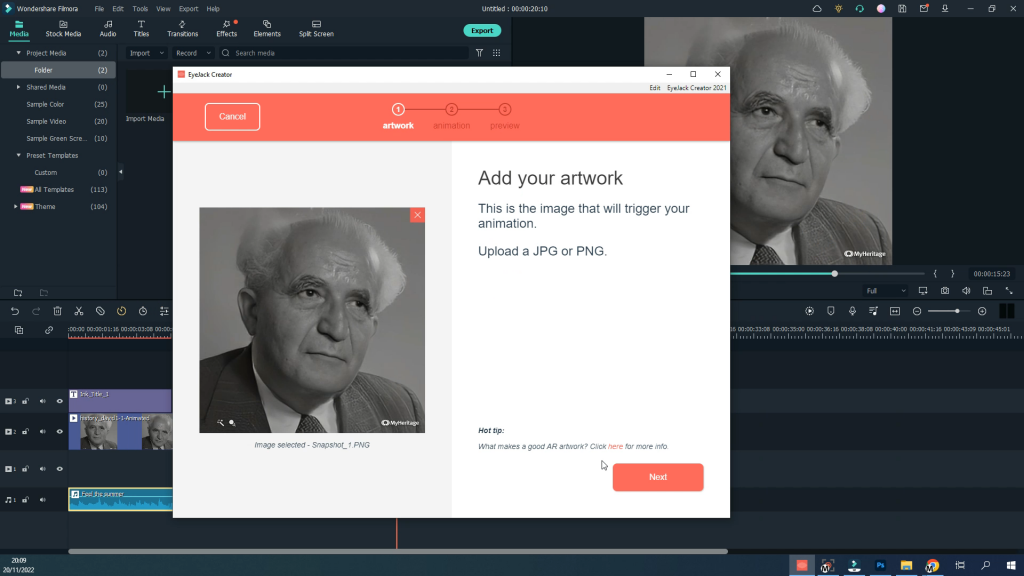The image size is (1024, 576).
Task: Expand the Theme tree item
Action: (x=16, y=206)
